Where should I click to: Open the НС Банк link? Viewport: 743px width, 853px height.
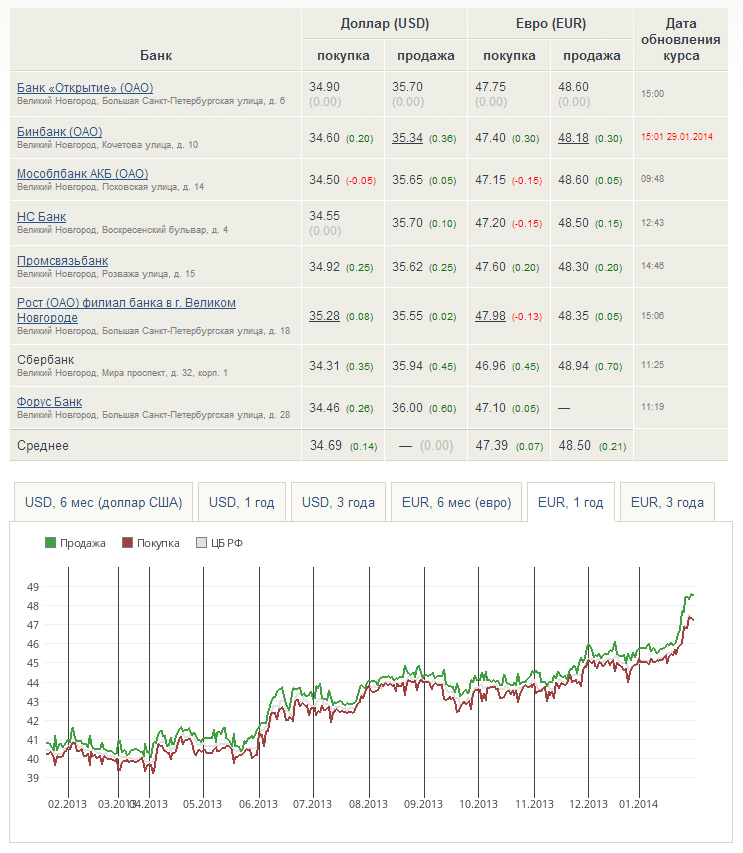tap(41, 217)
